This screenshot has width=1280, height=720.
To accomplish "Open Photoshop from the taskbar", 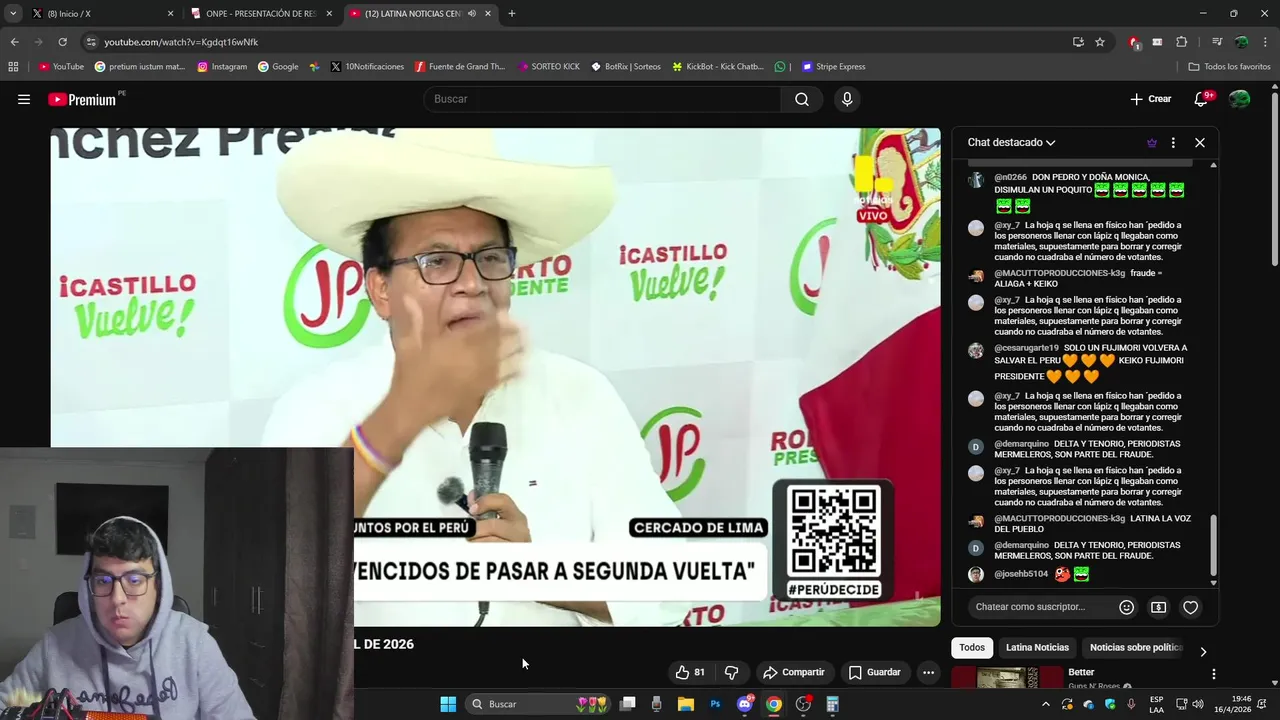I will [715, 704].
